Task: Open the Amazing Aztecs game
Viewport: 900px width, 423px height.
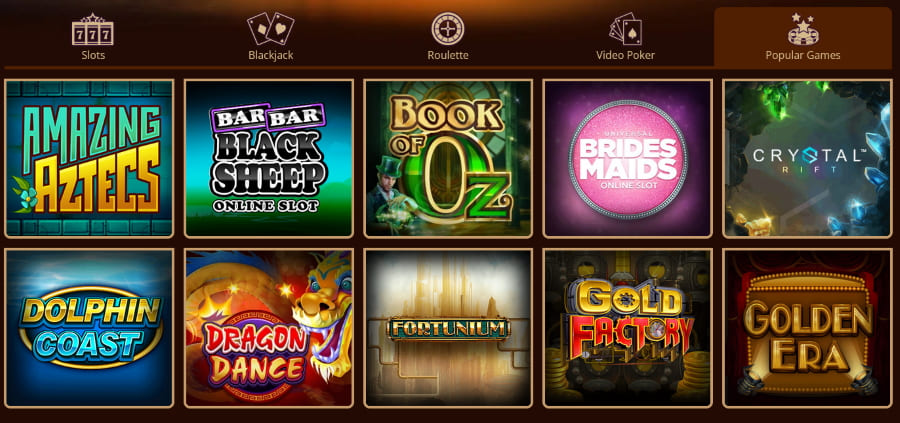Action: [x=89, y=158]
